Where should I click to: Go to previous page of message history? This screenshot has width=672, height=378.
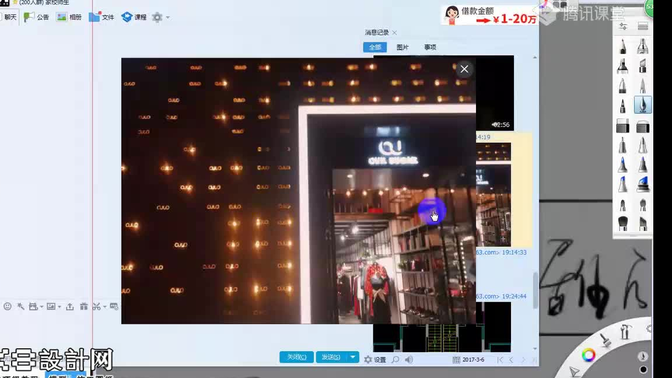[511, 360]
